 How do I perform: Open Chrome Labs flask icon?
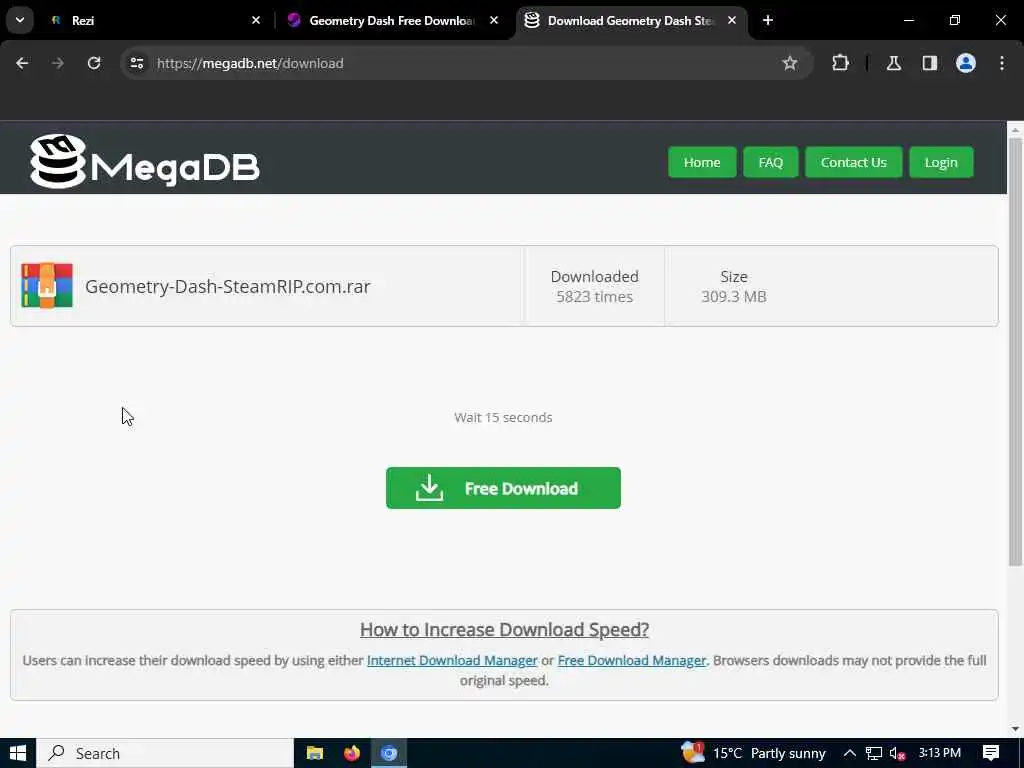tap(894, 63)
